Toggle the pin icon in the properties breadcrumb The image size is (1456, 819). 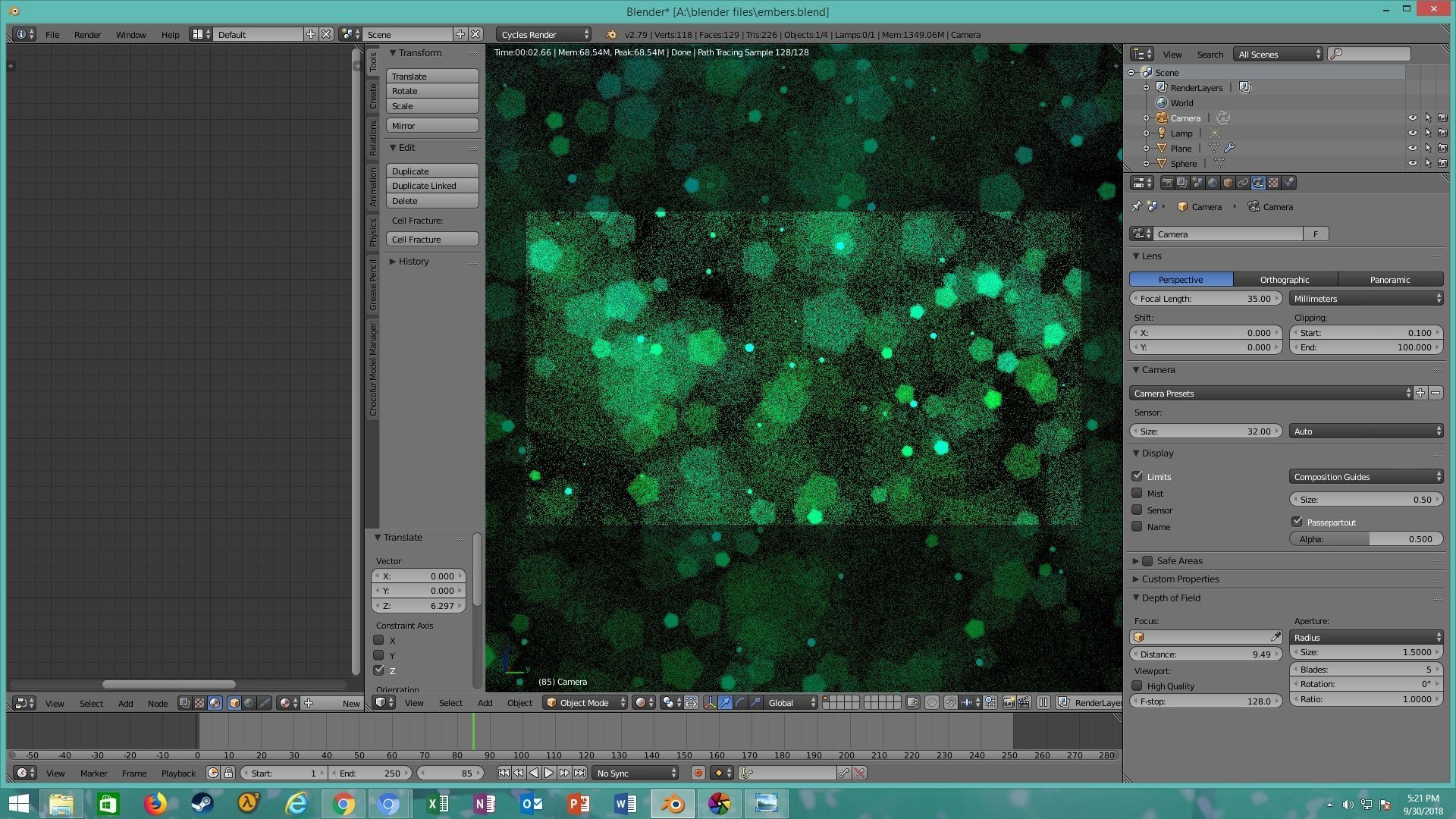1136,206
